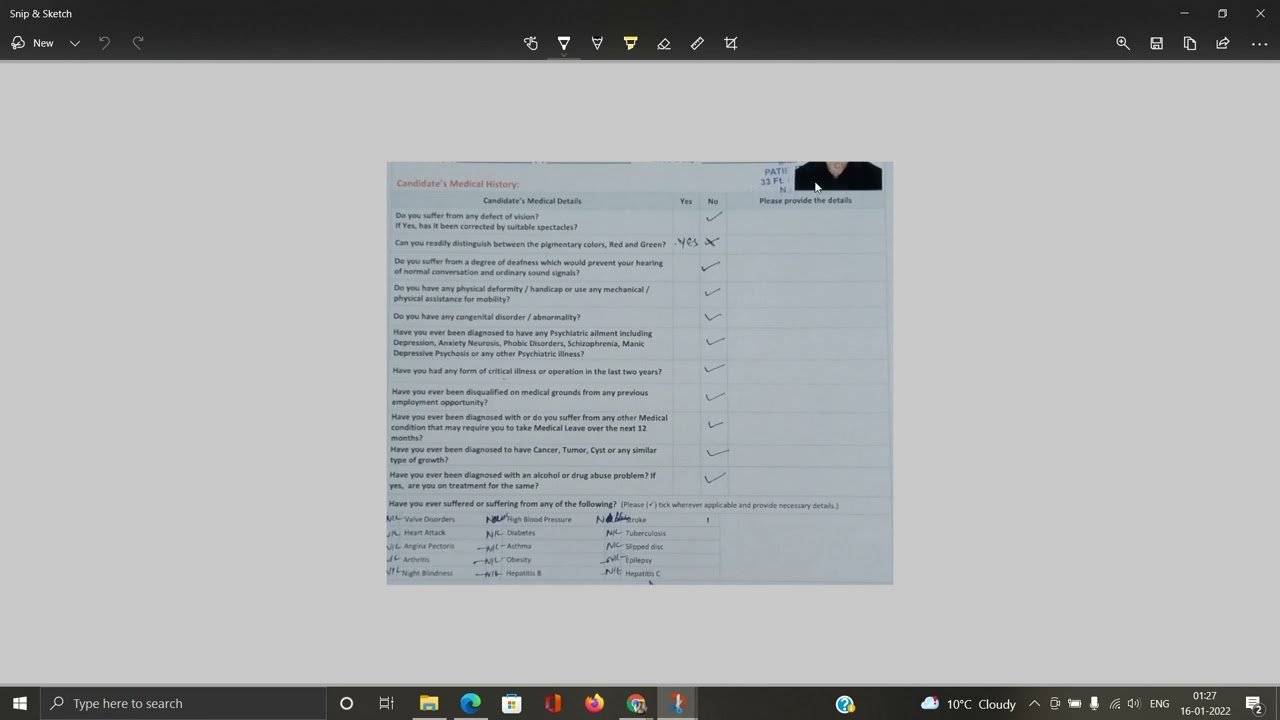The width and height of the screenshot is (1280, 720).
Task: Click the New snip button
Action: point(32,43)
